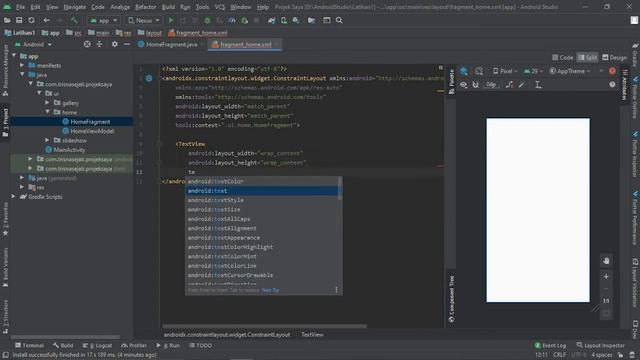Open AVD Manager toolbar icon
The width and height of the screenshot is (640, 360).
284,20
